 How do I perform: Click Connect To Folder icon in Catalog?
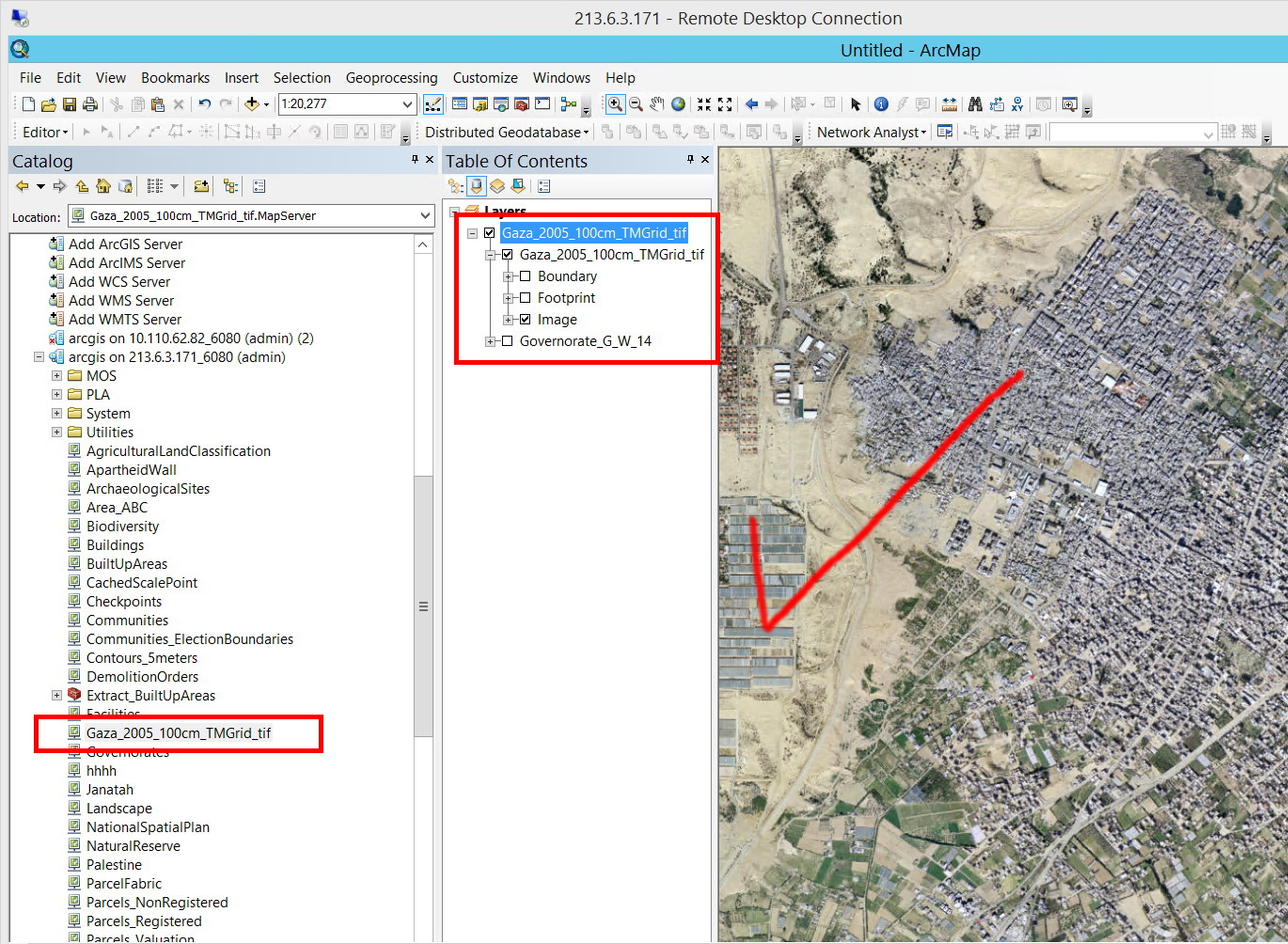point(201,186)
